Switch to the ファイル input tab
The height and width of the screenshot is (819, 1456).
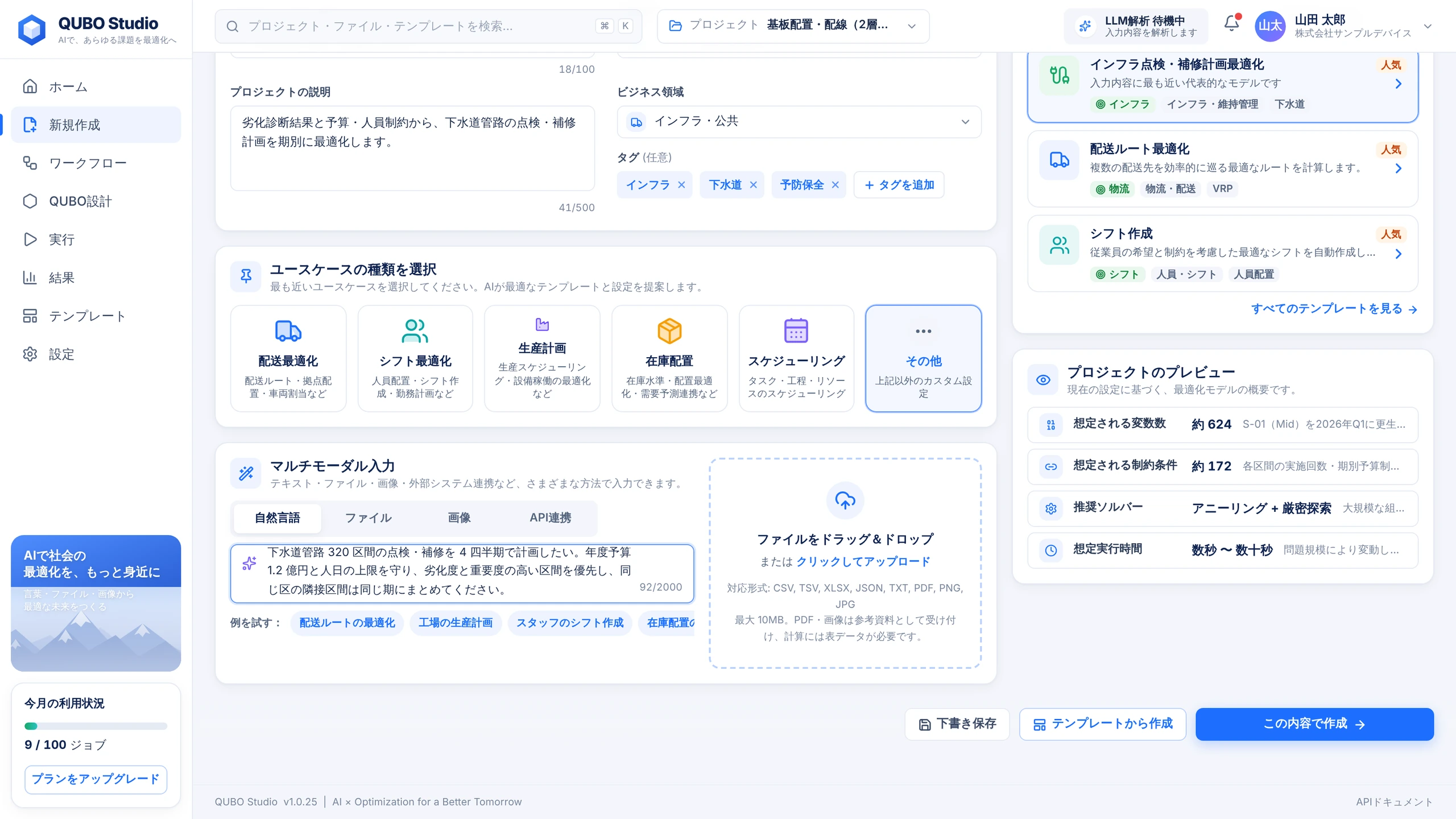click(x=368, y=518)
